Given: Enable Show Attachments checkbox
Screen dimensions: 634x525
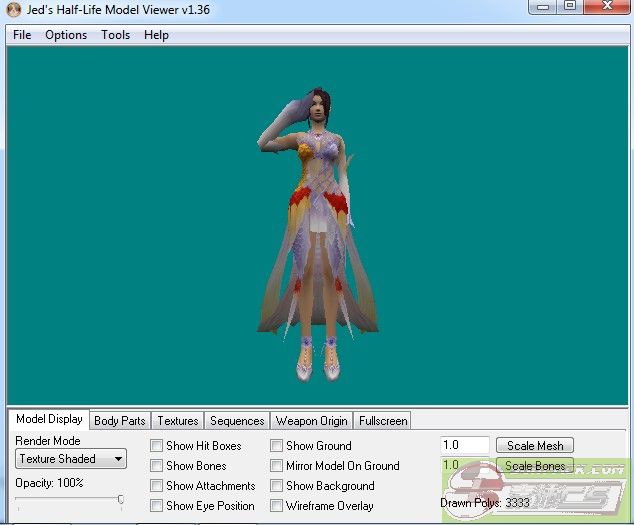Looking at the screenshot, I should [156, 486].
